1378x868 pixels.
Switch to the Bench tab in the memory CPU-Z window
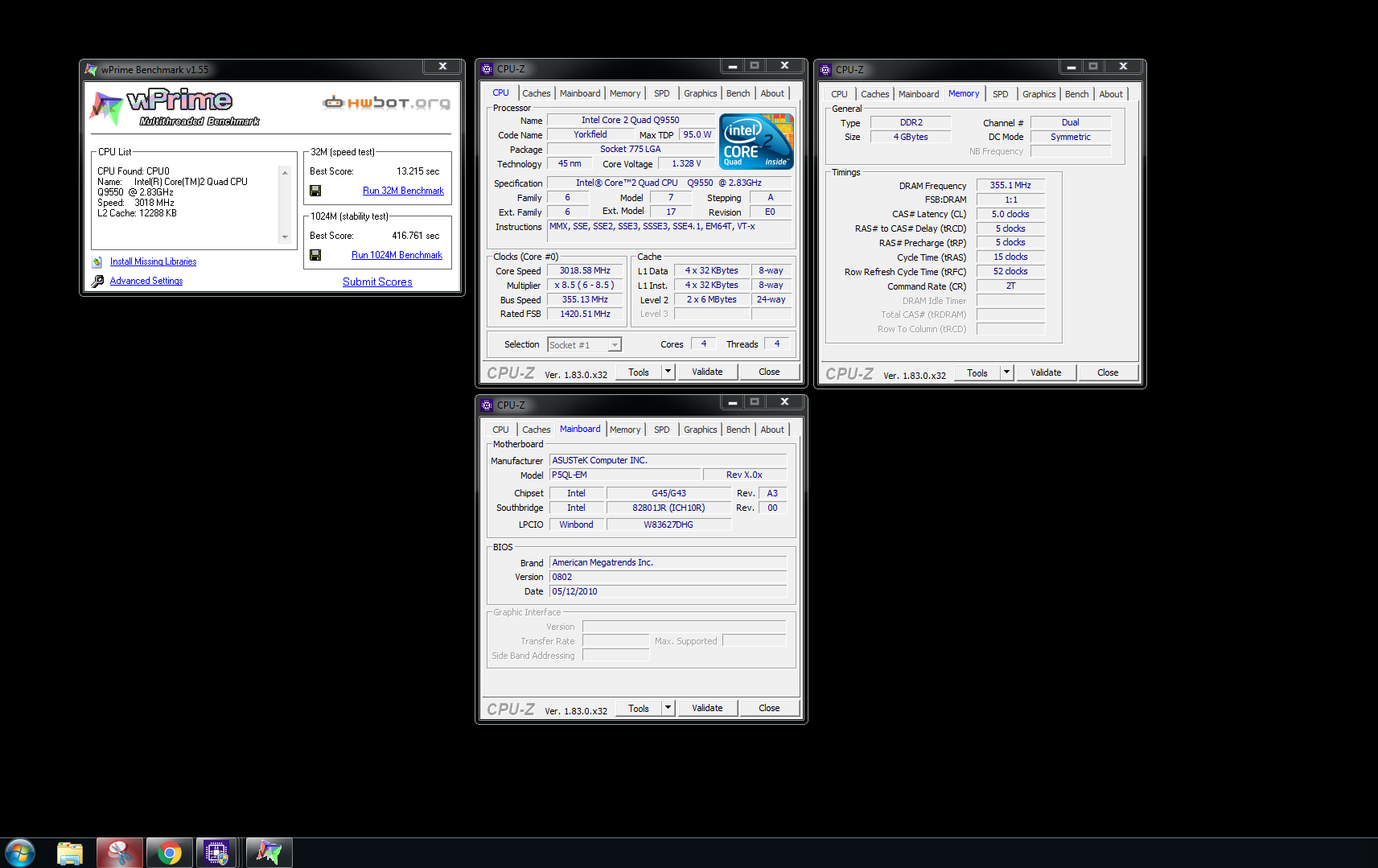[1076, 94]
